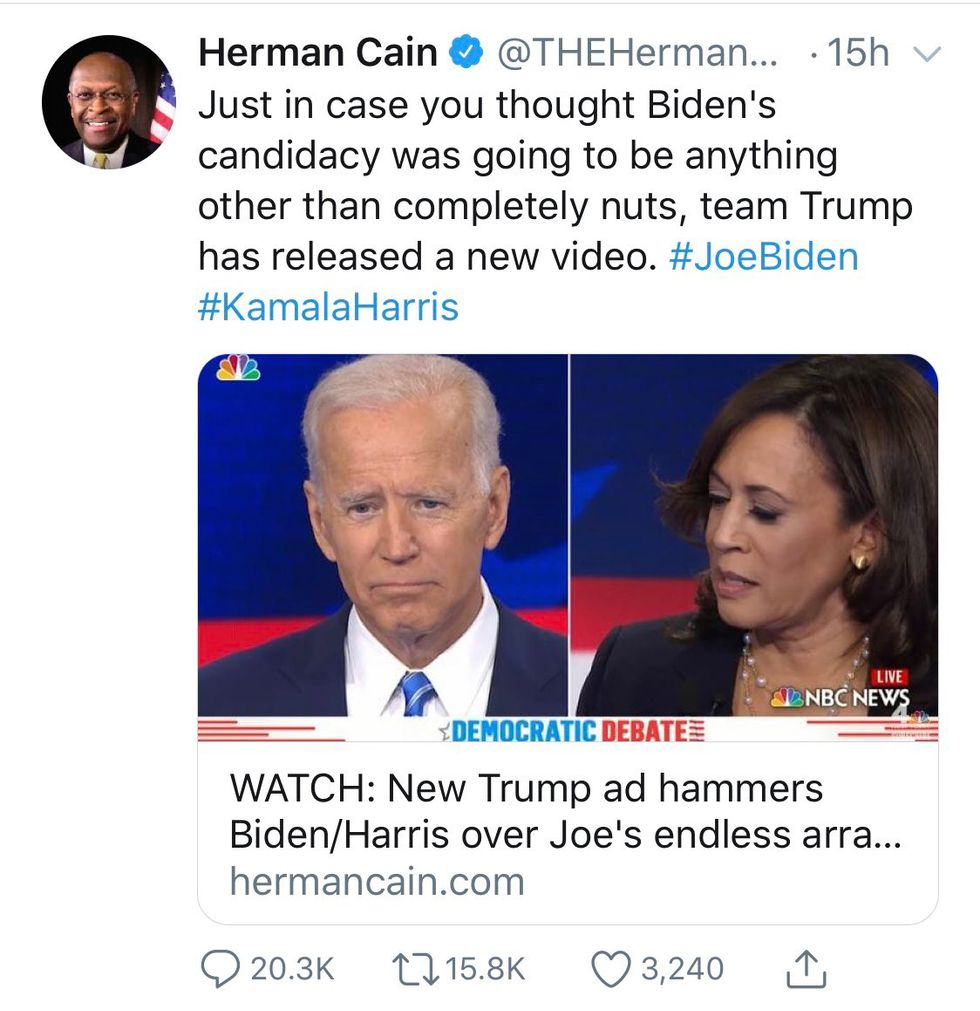Open the #JoeBiden hashtag
The height and width of the screenshot is (1011, 980).
(762, 257)
